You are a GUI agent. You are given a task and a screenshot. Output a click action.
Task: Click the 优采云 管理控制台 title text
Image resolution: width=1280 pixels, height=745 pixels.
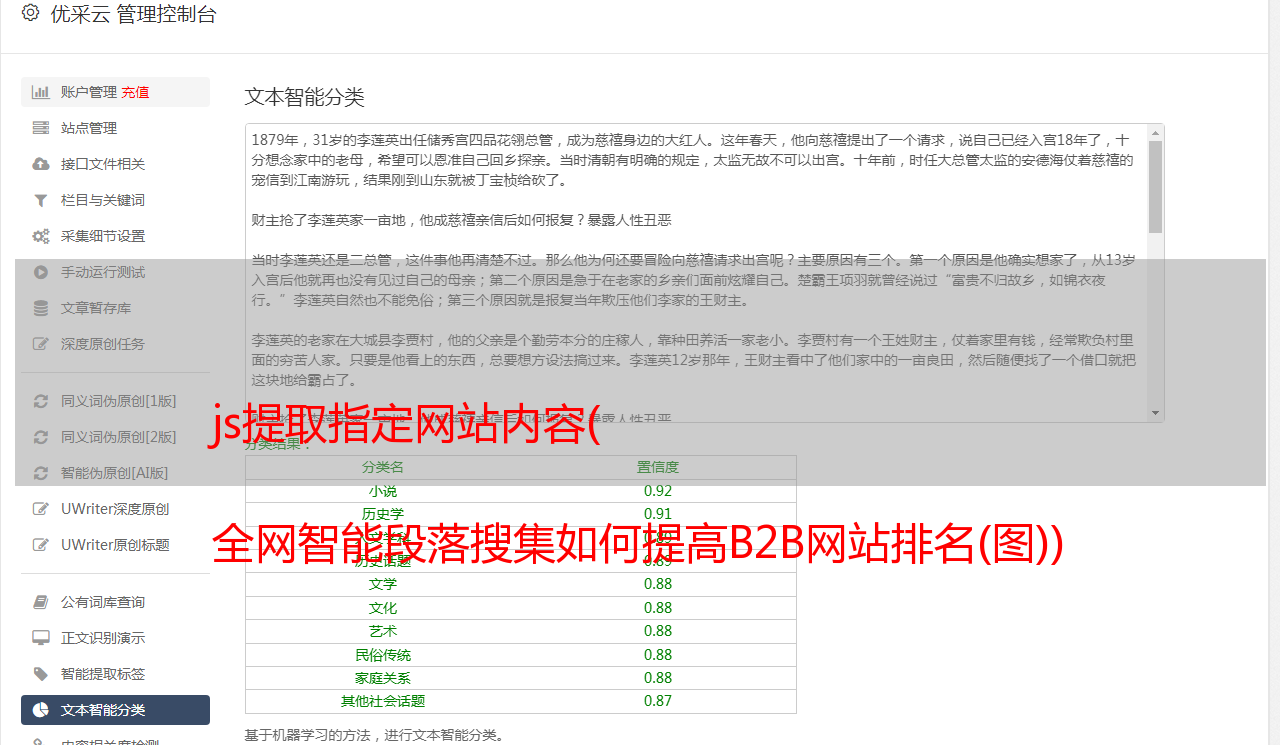coord(134,14)
